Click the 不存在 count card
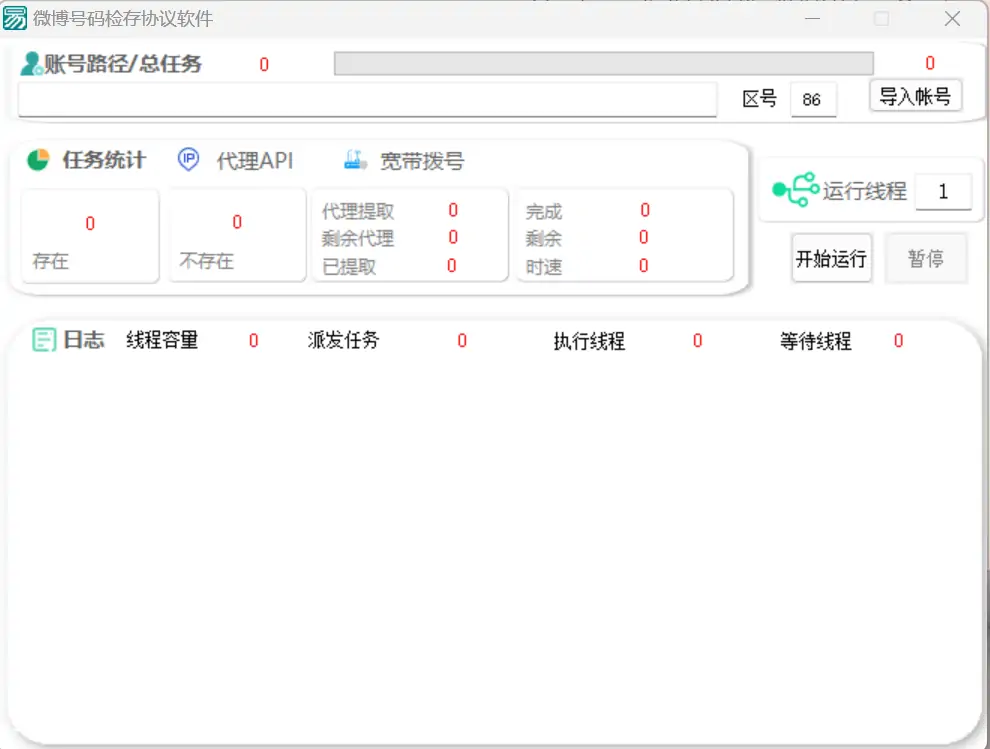Viewport: 990px width, 749px height. [x=237, y=236]
